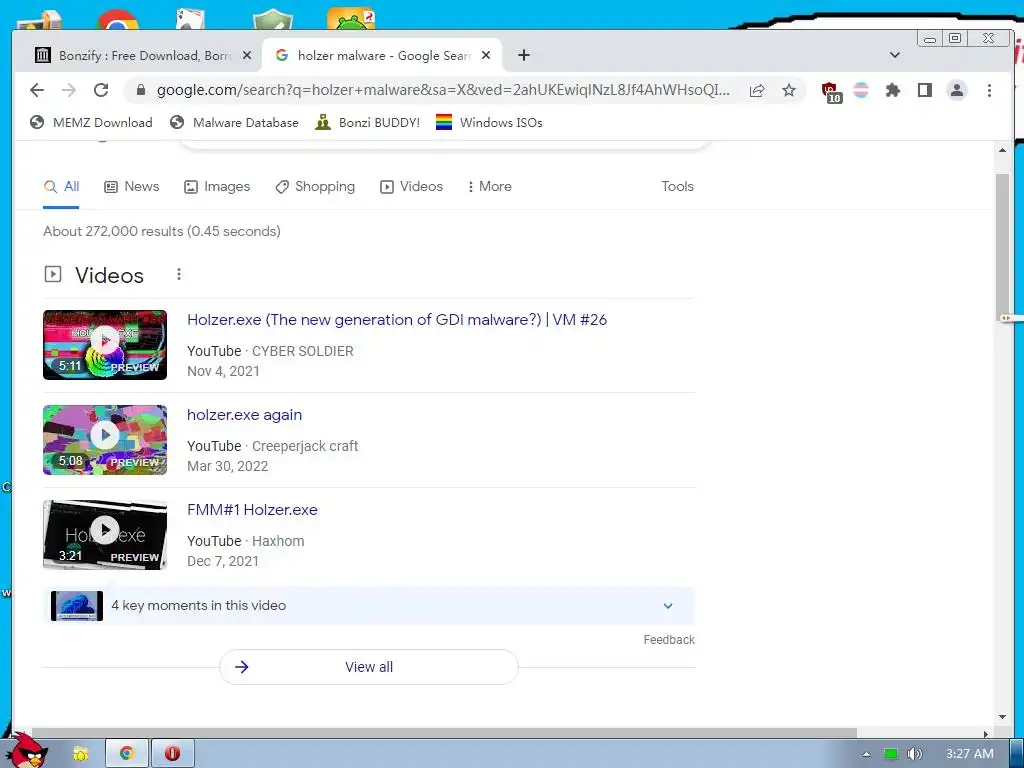Click the green tray network icon

[x=891, y=754]
